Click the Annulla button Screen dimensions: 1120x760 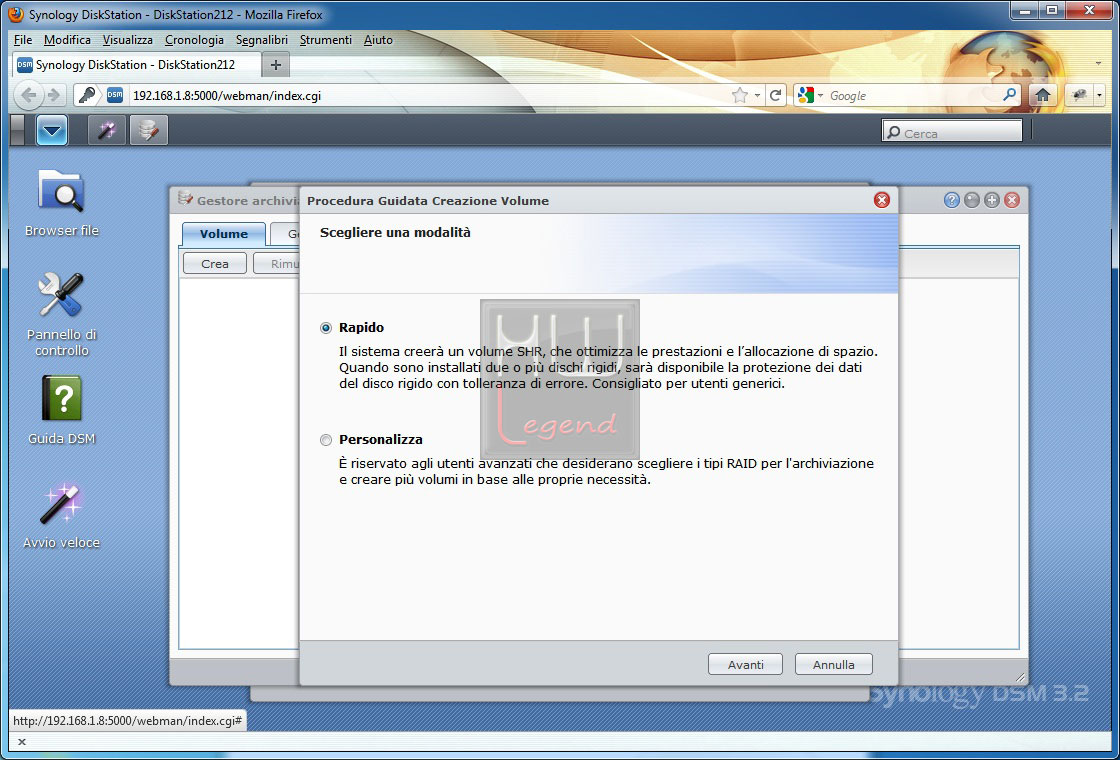coord(834,664)
